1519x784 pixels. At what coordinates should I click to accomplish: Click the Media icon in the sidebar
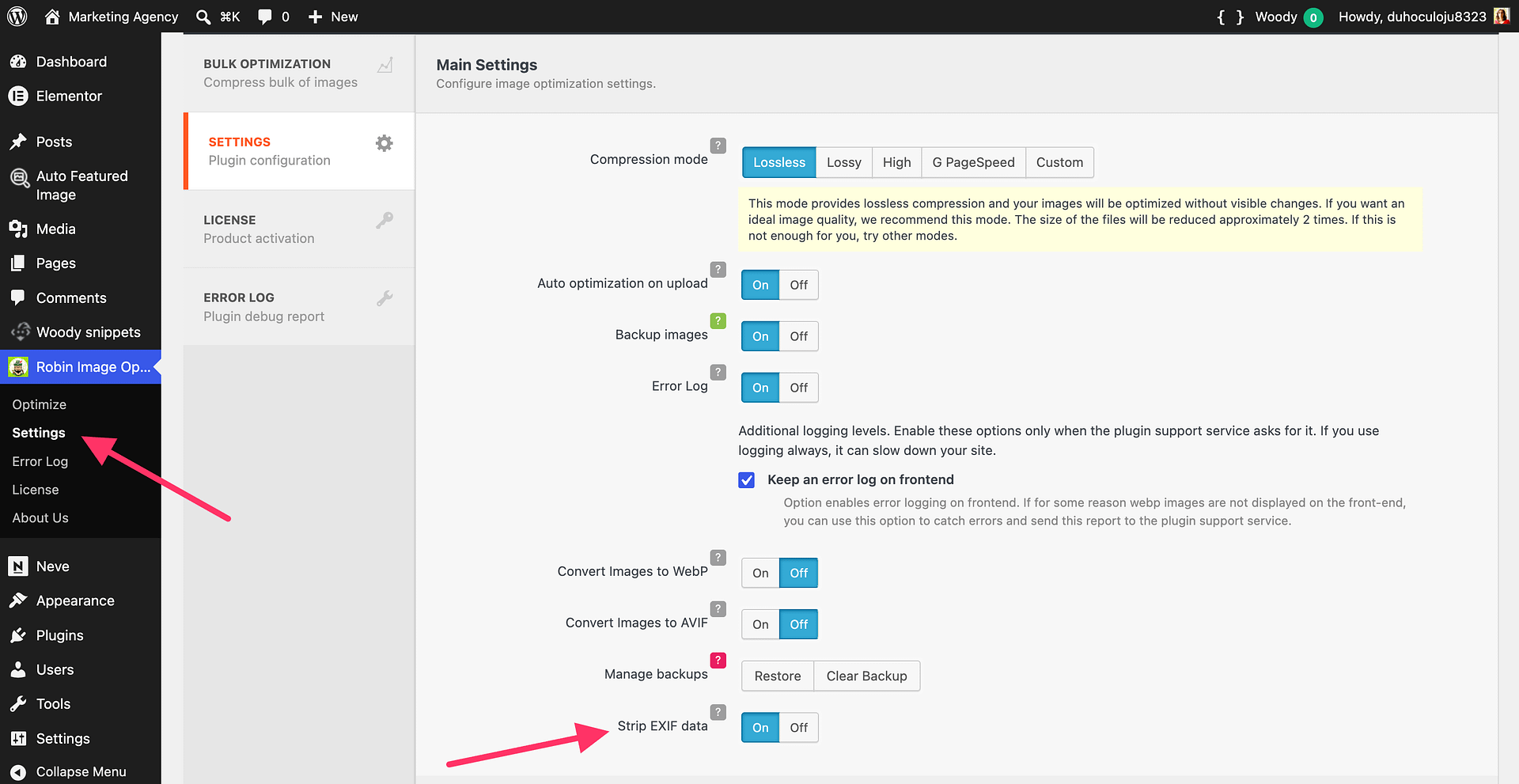point(18,229)
